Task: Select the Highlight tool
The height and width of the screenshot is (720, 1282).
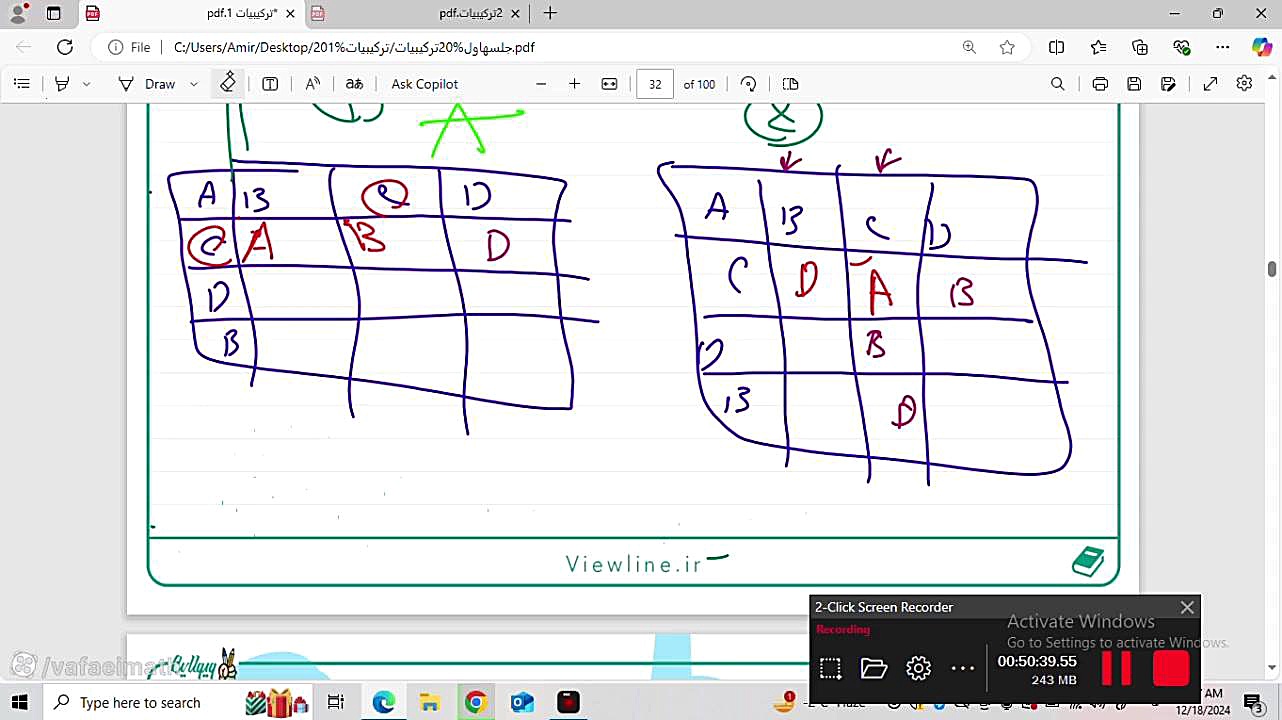Action: (62, 84)
